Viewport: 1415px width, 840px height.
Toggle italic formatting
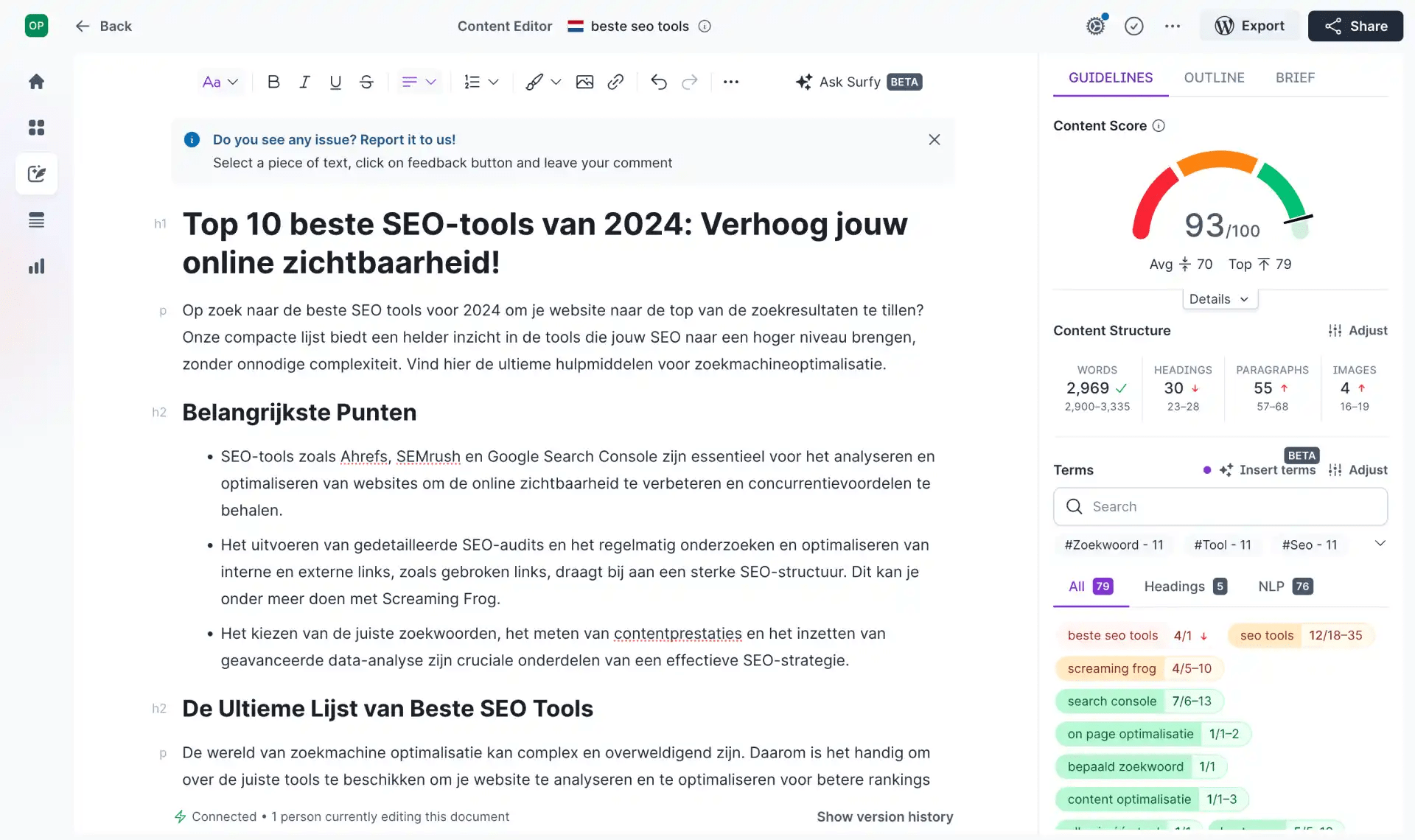(304, 82)
